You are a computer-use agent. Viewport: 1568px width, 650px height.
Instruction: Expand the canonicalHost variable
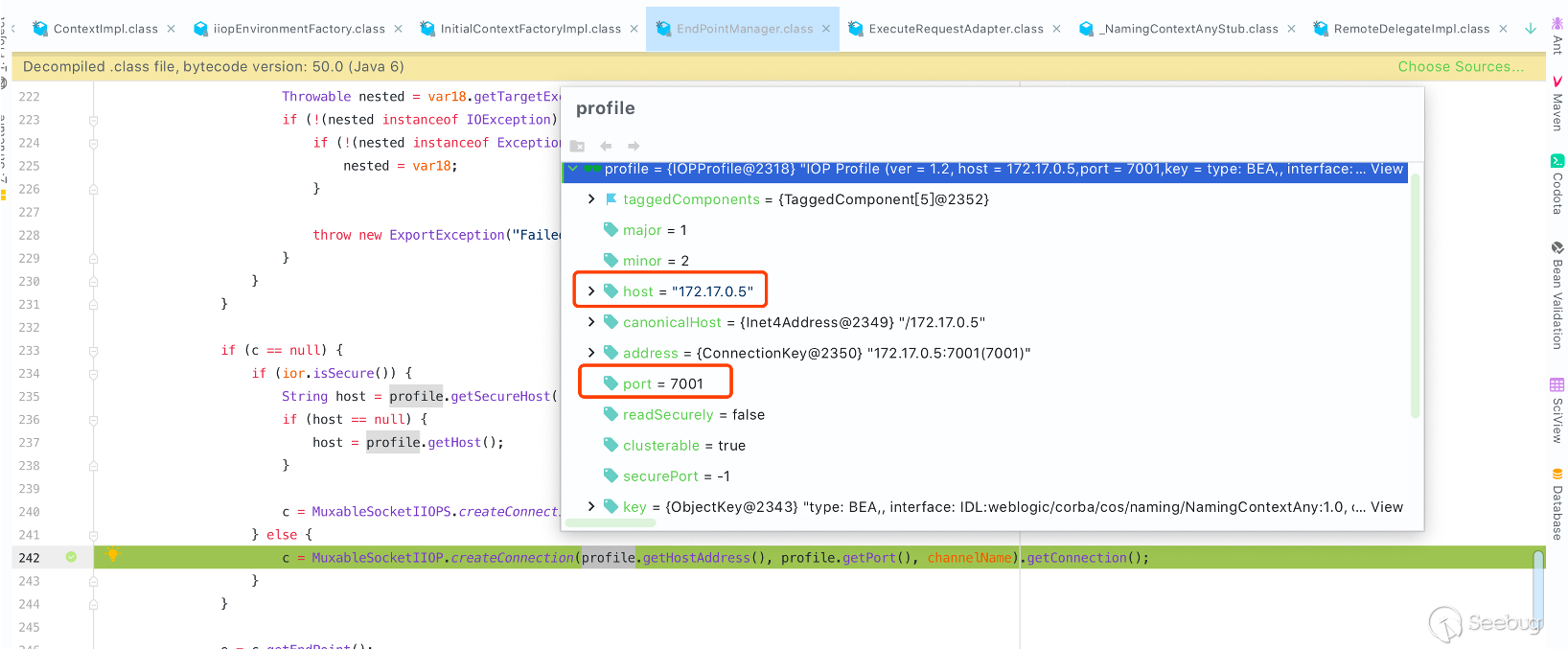[x=591, y=322]
